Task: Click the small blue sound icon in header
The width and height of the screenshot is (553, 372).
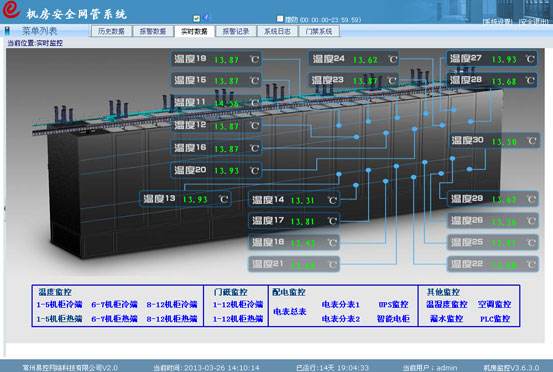Action: coord(206,17)
